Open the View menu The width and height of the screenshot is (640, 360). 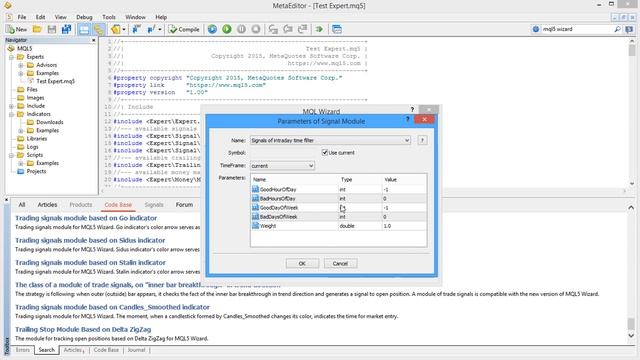[x=60, y=17]
